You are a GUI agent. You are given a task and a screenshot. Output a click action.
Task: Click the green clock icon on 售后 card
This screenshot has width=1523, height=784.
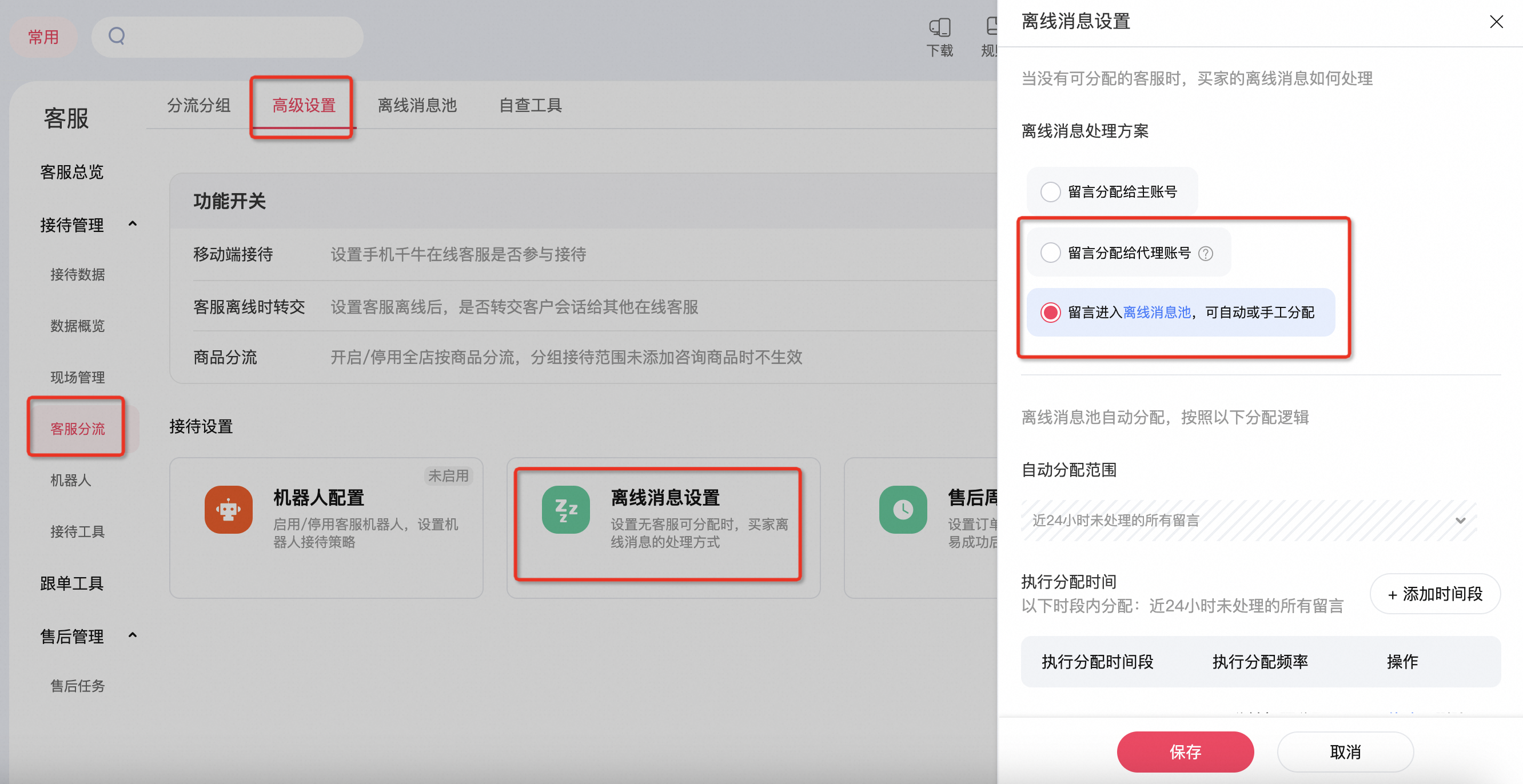tap(903, 509)
